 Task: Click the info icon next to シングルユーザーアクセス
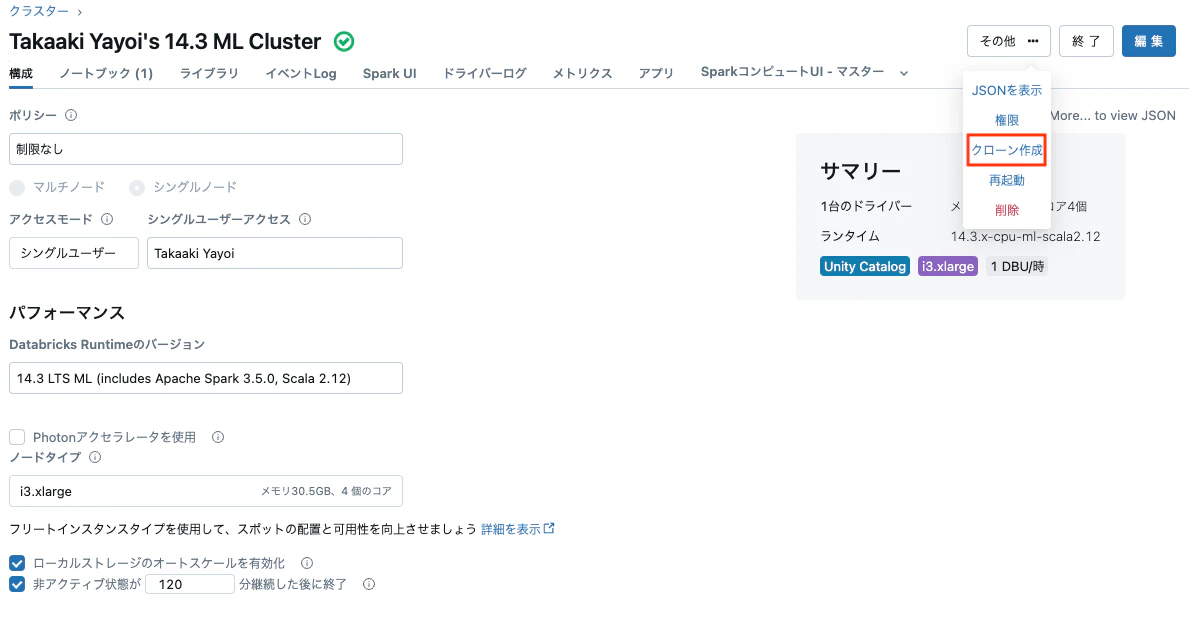point(305,219)
